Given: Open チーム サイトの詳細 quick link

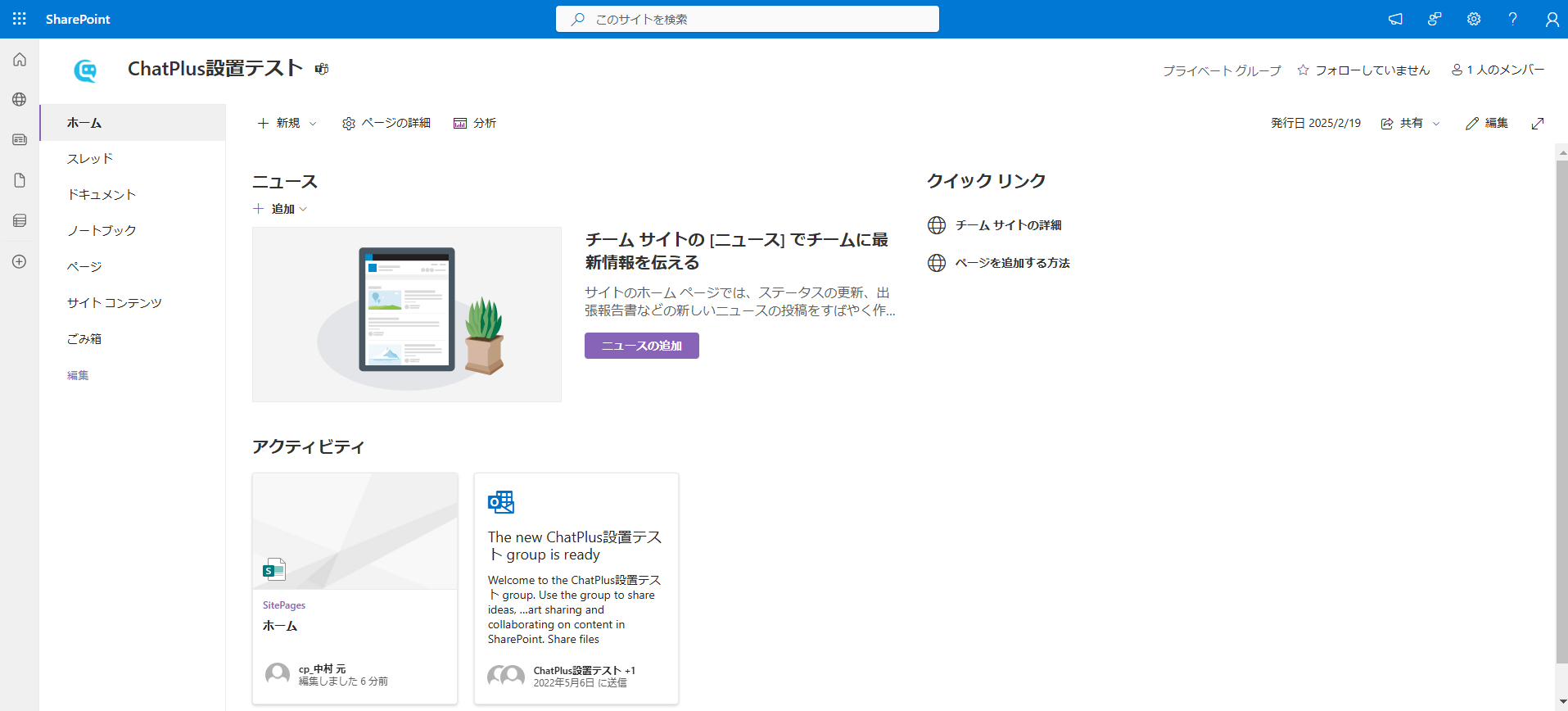Looking at the screenshot, I should tap(1008, 225).
